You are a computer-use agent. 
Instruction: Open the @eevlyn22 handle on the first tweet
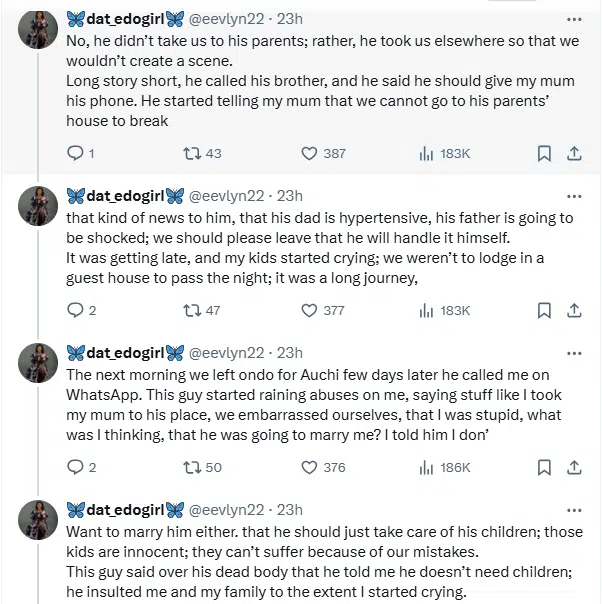229,19
